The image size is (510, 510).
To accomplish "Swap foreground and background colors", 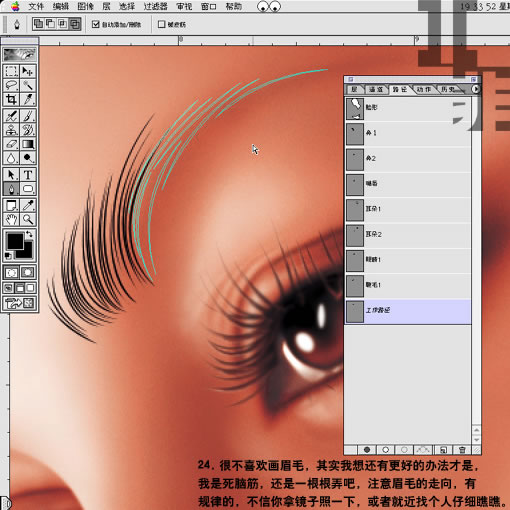I will pos(29,234).
